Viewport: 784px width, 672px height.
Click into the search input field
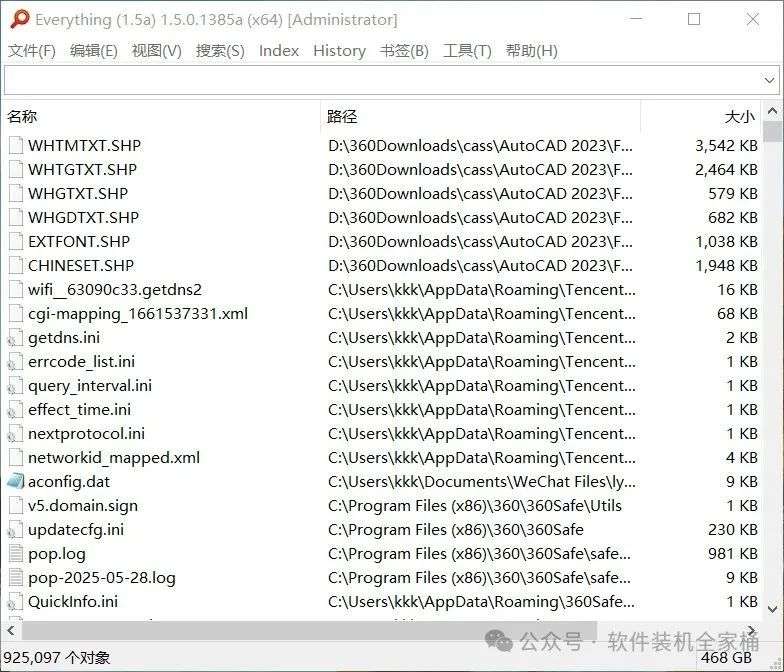click(x=382, y=80)
